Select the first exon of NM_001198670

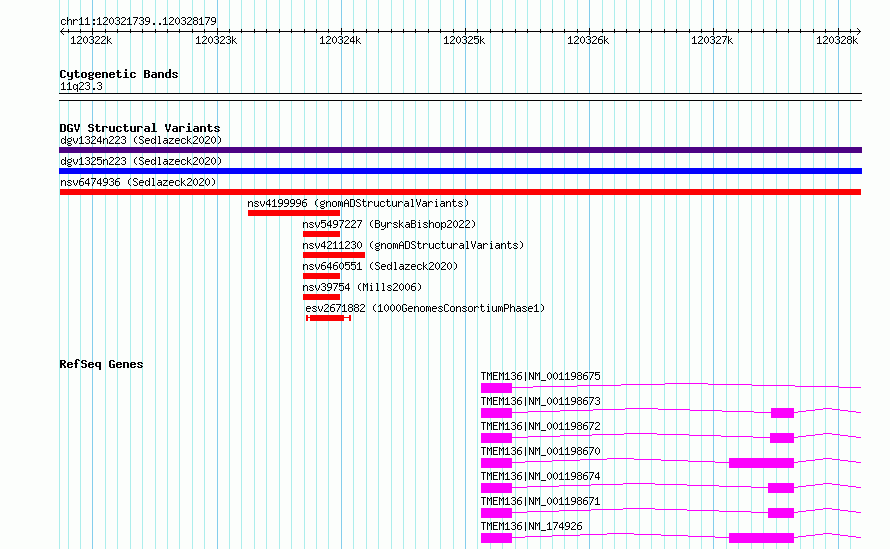coord(496,463)
